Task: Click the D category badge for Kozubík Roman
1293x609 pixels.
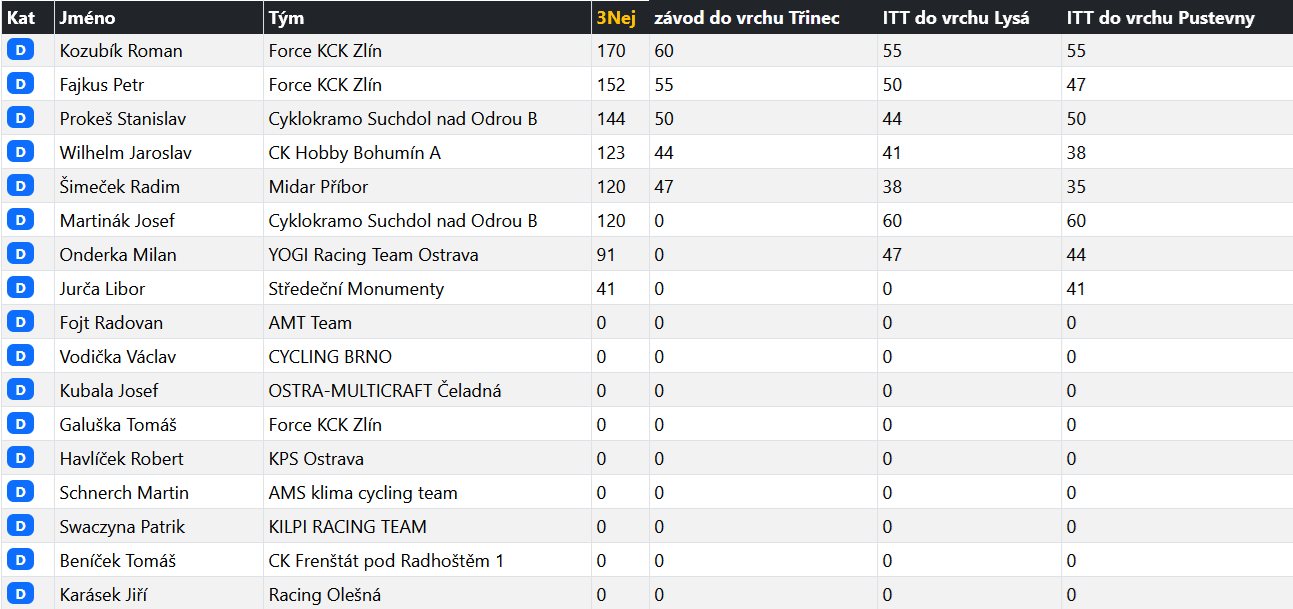Action: 20,51
